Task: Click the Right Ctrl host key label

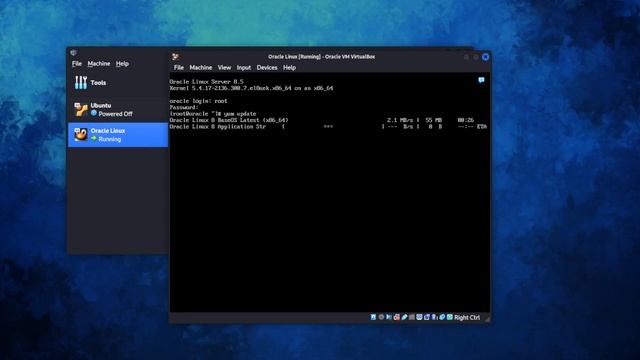Action: pyautogui.click(x=467, y=318)
